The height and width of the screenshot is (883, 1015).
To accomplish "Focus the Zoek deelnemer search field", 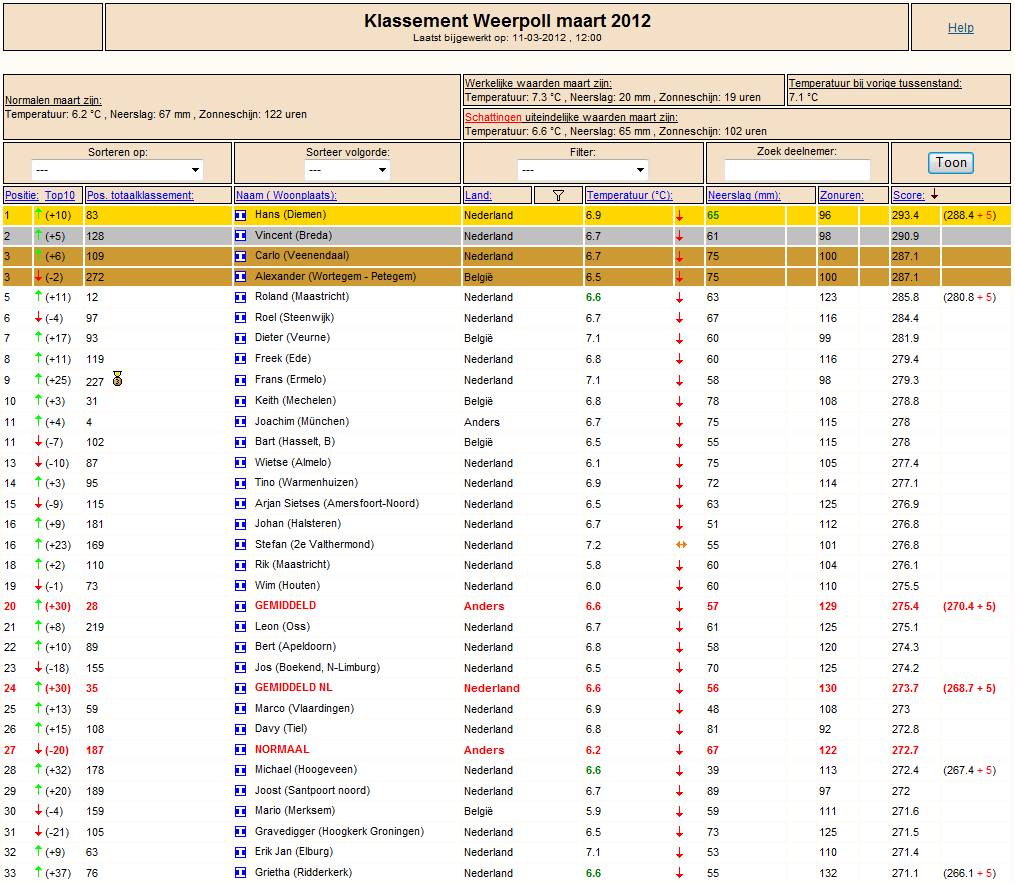I will 797,170.
